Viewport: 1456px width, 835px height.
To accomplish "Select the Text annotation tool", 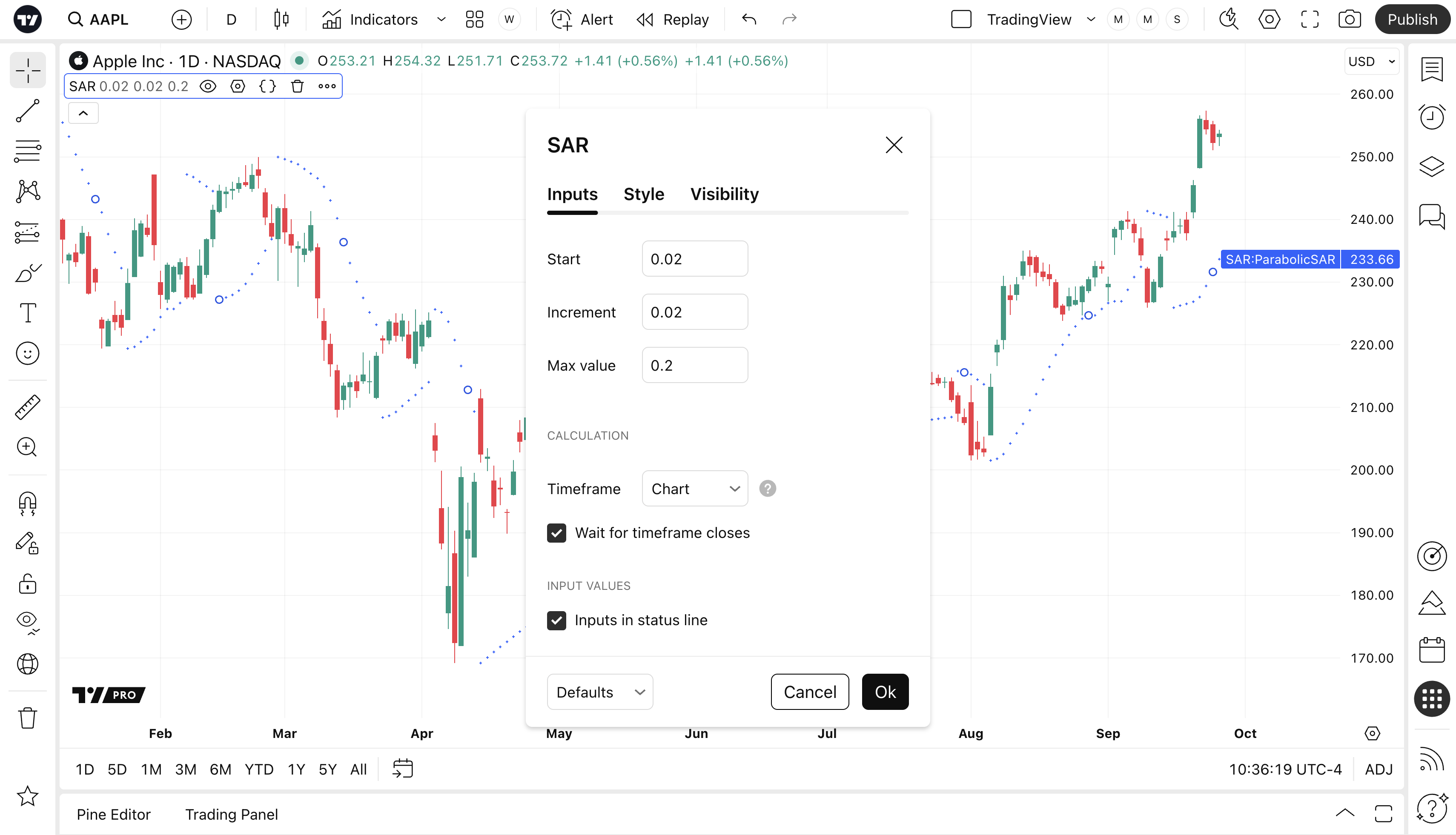I will click(x=28, y=312).
